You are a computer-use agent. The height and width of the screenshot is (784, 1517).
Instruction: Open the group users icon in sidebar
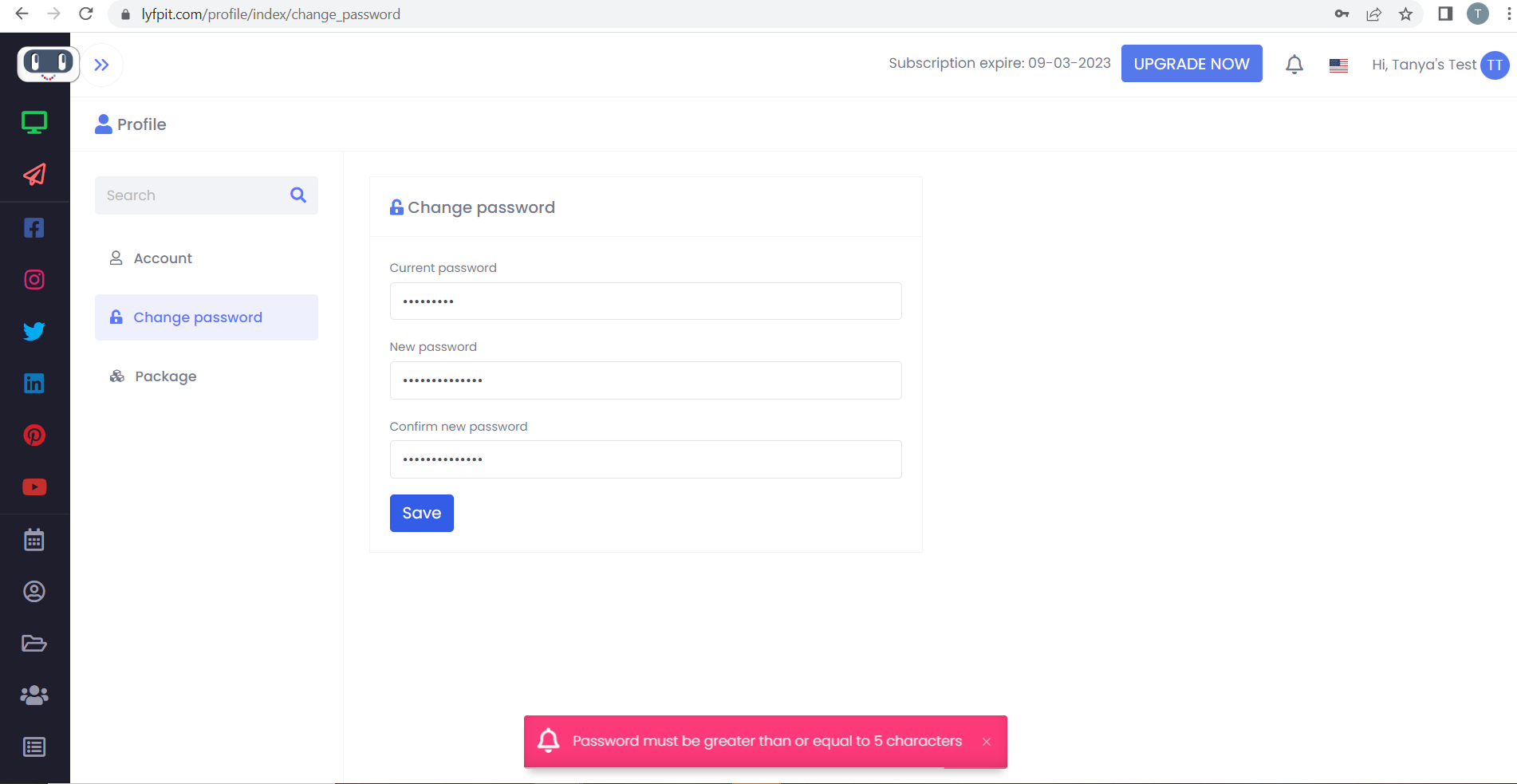coord(34,695)
